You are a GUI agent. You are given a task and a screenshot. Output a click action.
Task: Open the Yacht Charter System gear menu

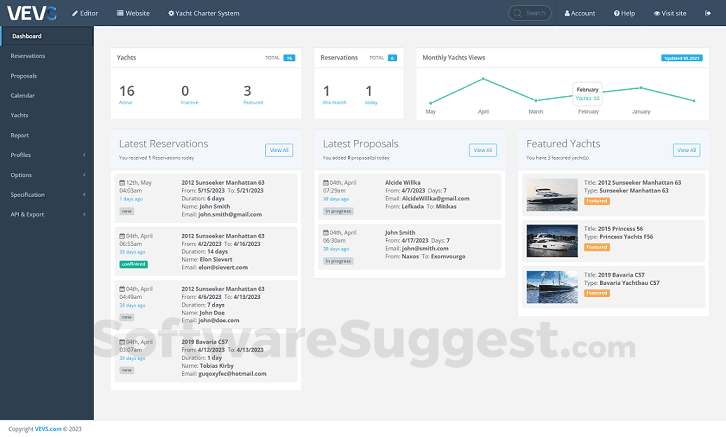pyautogui.click(x=204, y=13)
